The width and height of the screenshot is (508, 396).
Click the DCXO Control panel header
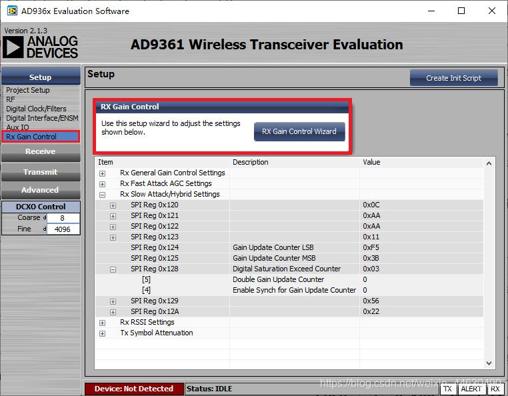pyautogui.click(x=41, y=206)
